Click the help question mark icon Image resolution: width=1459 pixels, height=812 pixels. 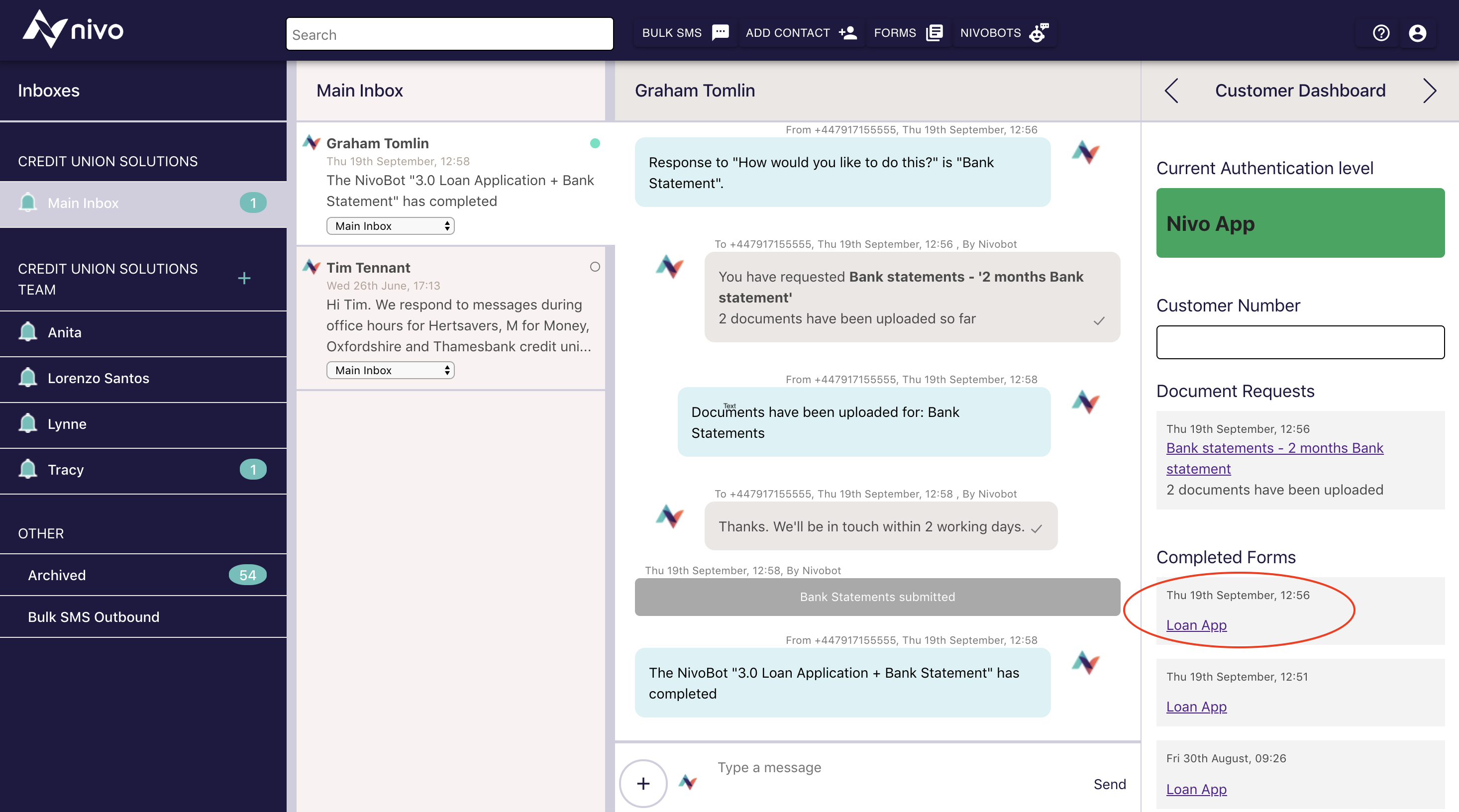[1381, 33]
